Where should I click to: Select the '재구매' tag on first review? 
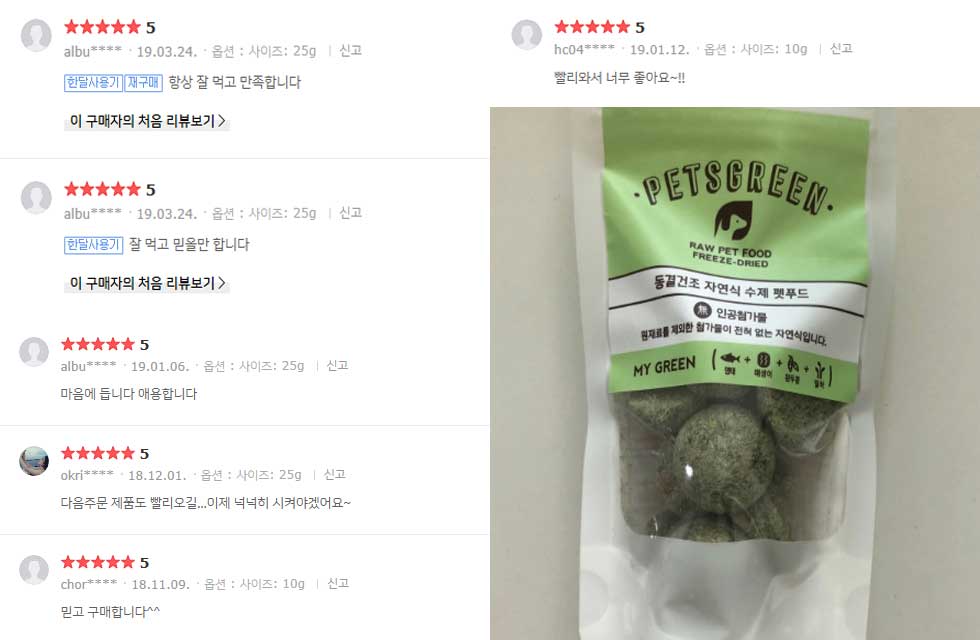(144, 82)
